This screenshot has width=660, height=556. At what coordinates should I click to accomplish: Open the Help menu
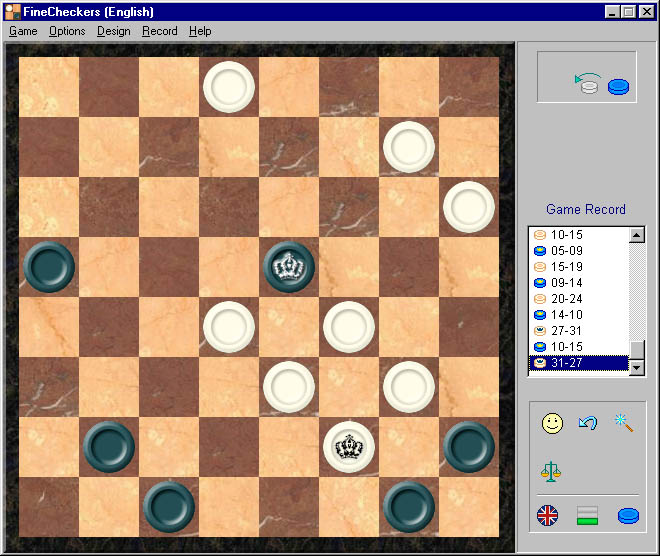(x=200, y=31)
